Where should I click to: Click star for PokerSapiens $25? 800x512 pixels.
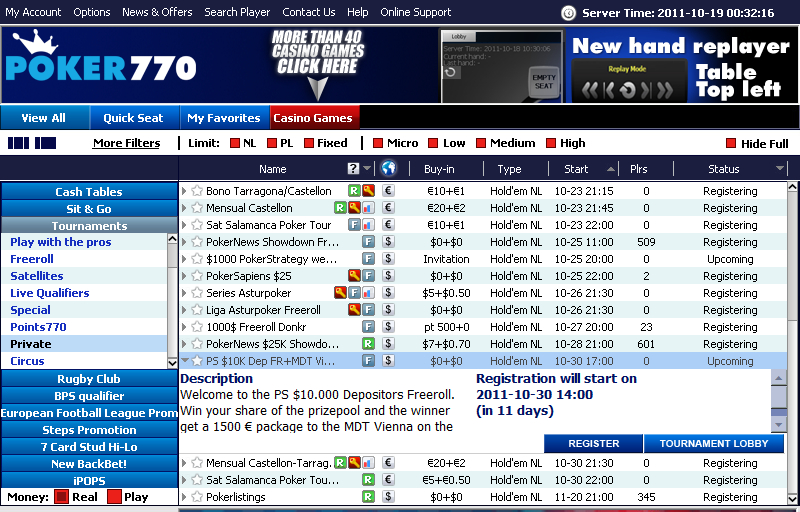(197, 276)
